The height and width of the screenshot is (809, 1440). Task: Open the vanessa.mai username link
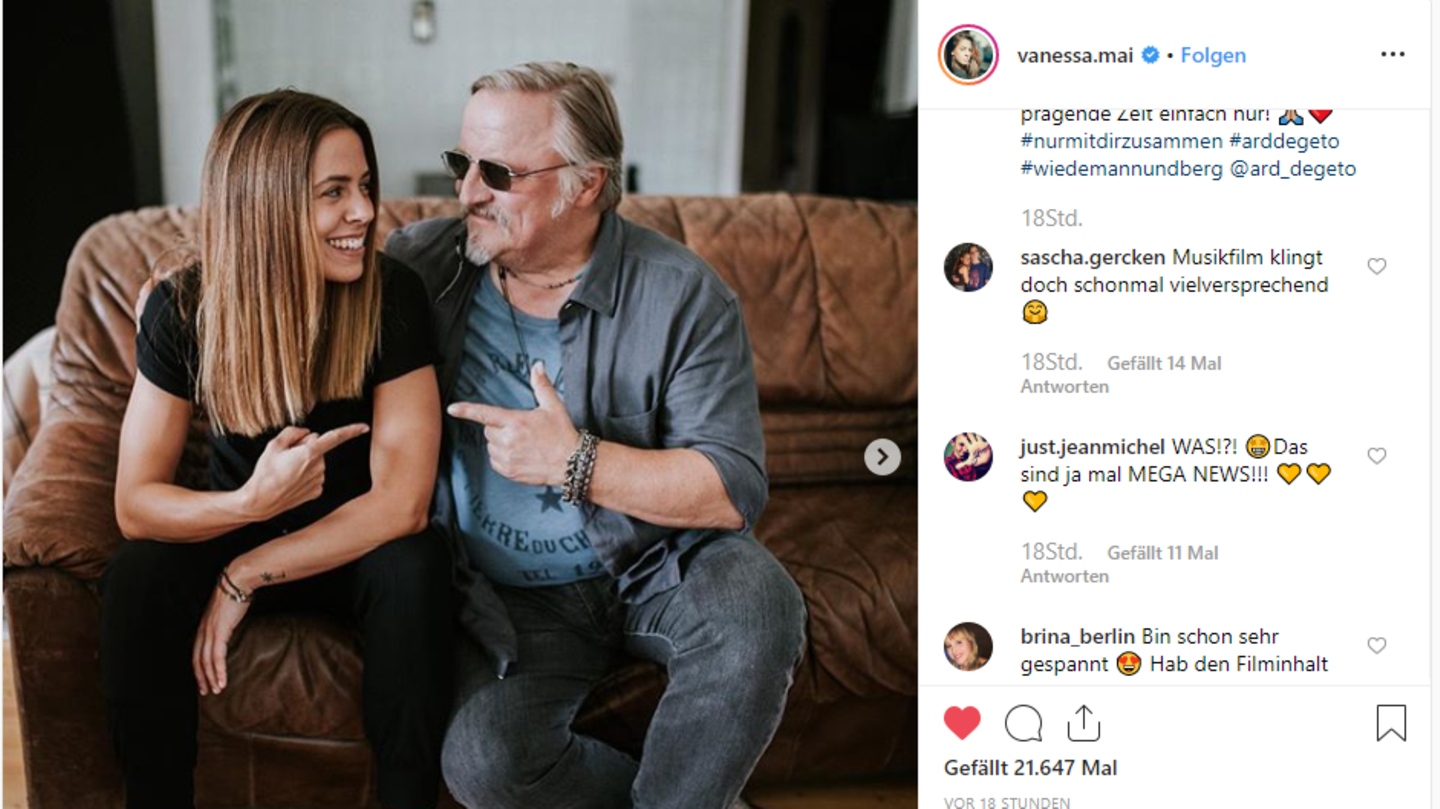(1075, 56)
